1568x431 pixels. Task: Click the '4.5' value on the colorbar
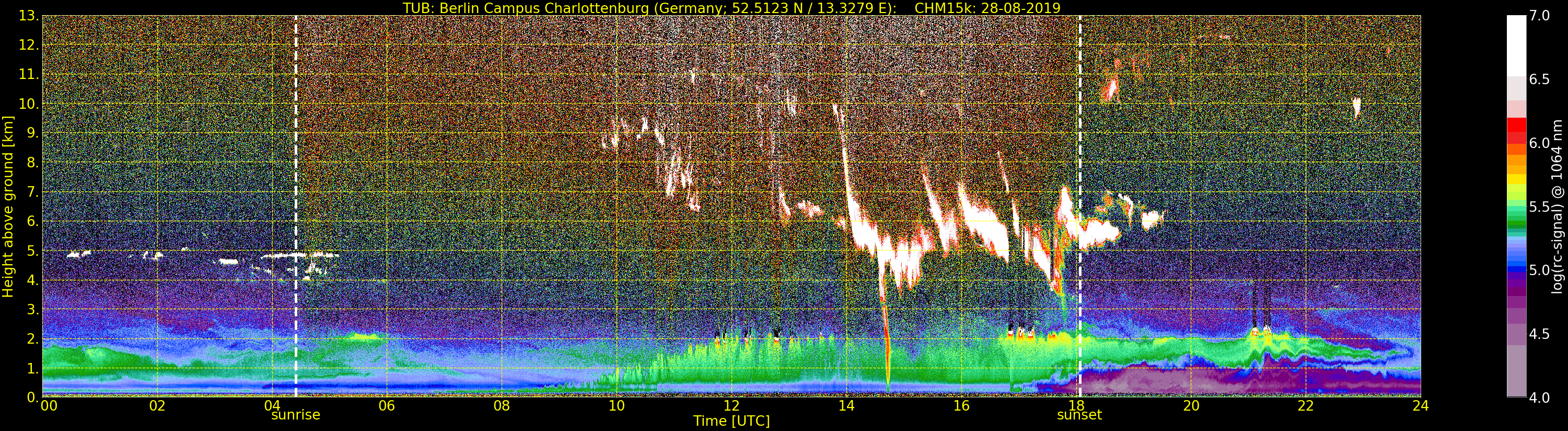pyautogui.click(x=1539, y=334)
